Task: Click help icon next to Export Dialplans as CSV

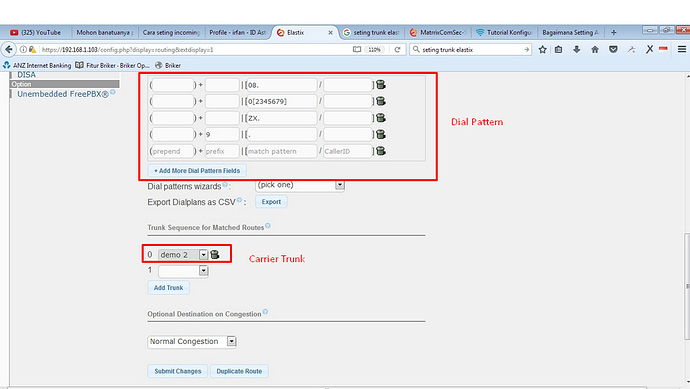Action: [x=239, y=200]
